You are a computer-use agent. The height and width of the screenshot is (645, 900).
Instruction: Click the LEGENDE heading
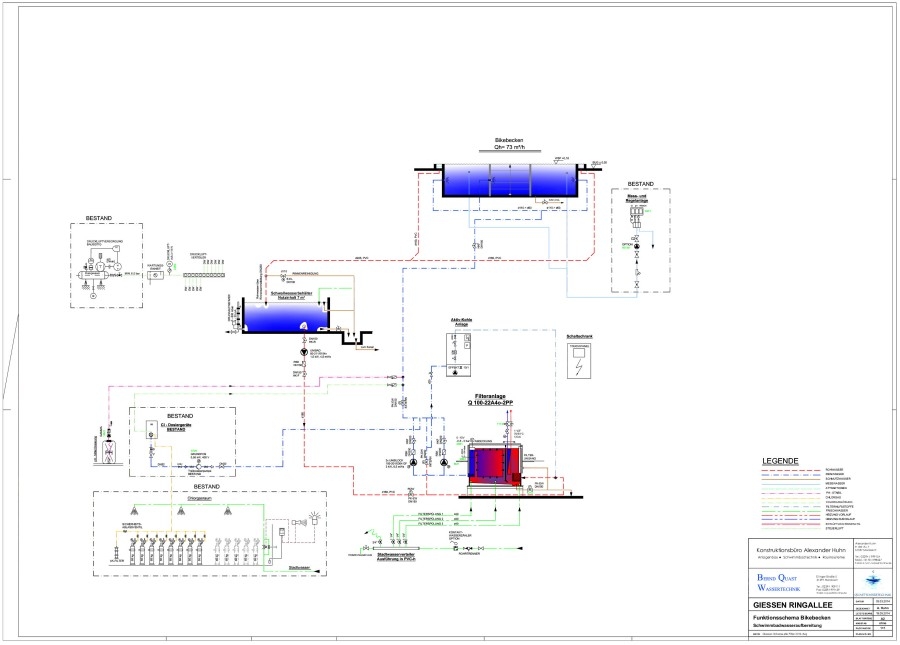(x=780, y=461)
